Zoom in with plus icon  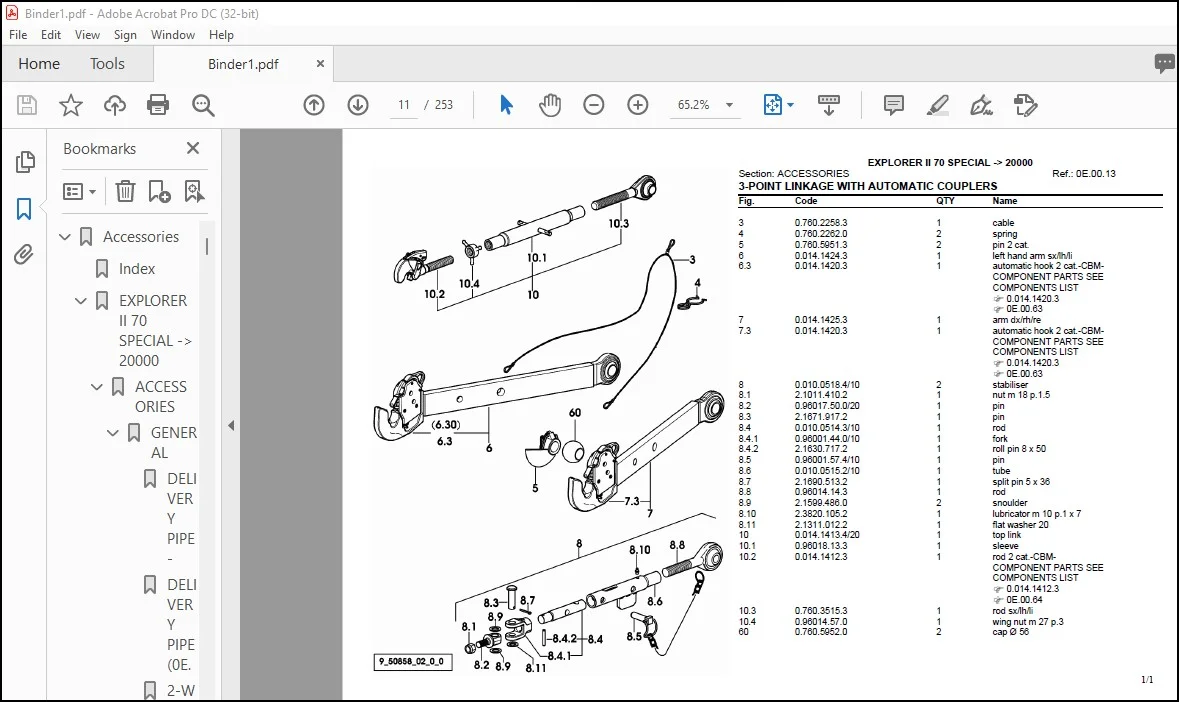click(x=638, y=105)
